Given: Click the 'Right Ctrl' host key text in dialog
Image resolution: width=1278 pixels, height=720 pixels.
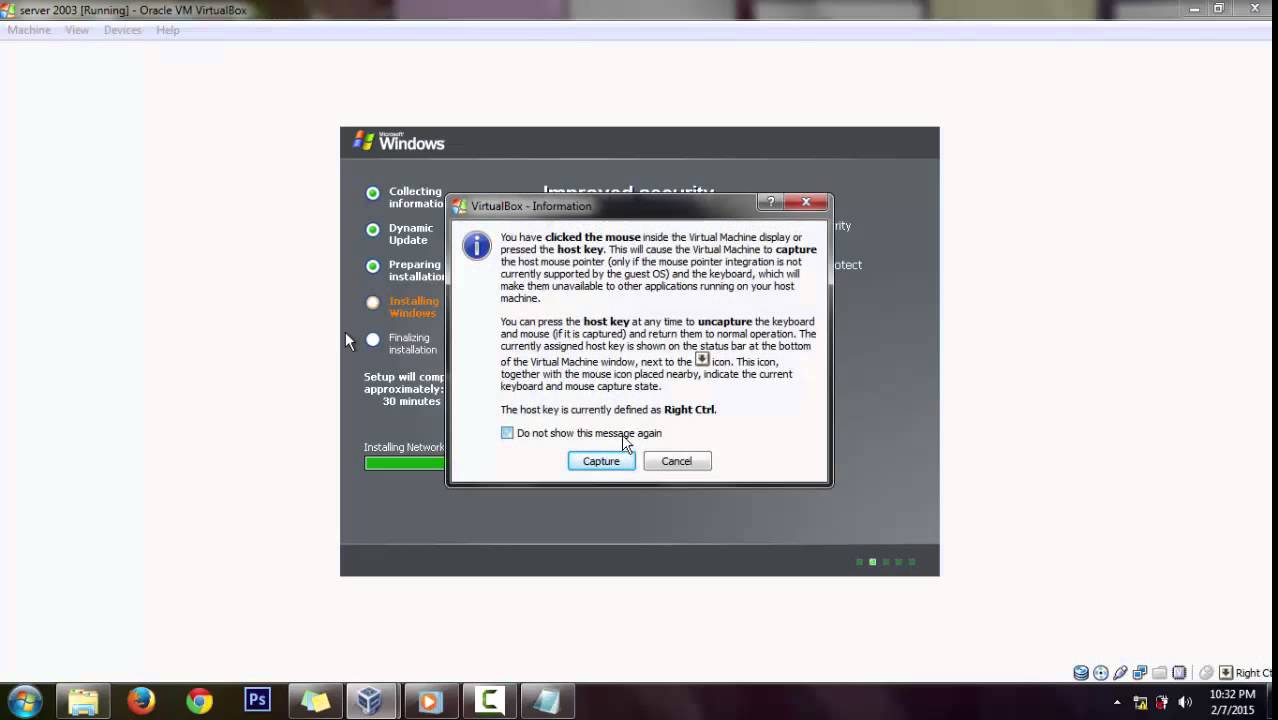Looking at the screenshot, I should 690,410.
